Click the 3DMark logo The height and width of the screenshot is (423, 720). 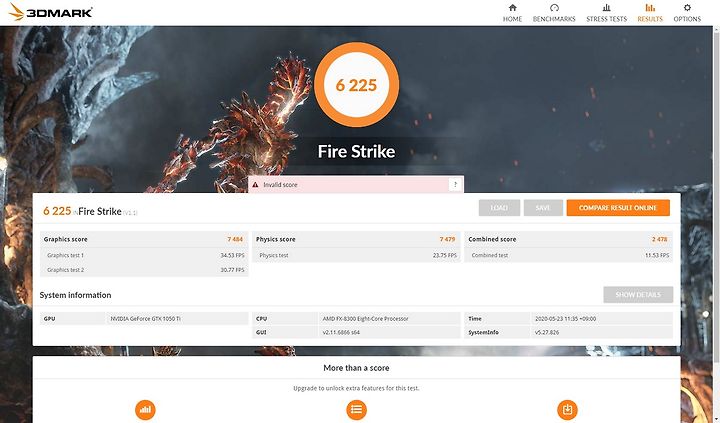[50, 11]
